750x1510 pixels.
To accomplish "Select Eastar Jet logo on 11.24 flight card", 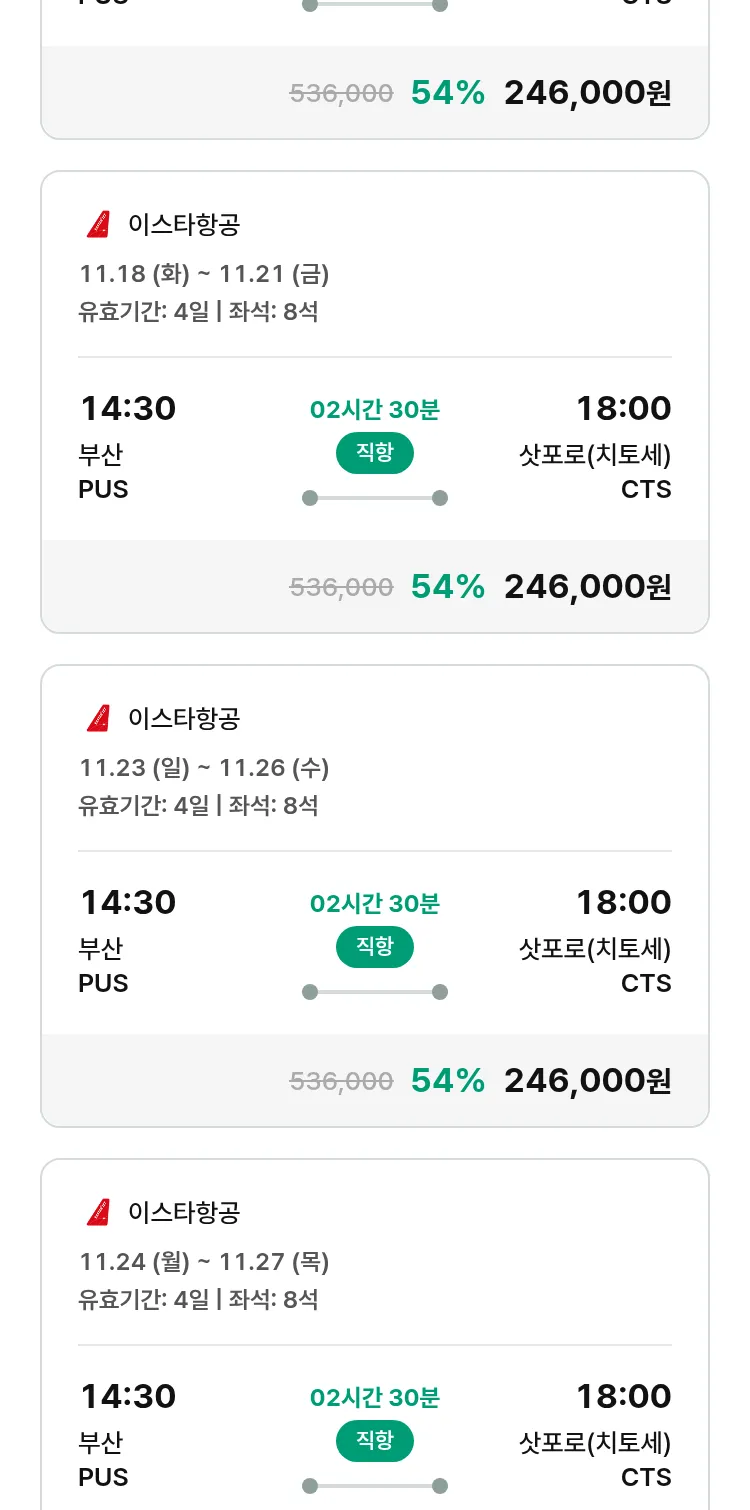I will coord(98,1213).
